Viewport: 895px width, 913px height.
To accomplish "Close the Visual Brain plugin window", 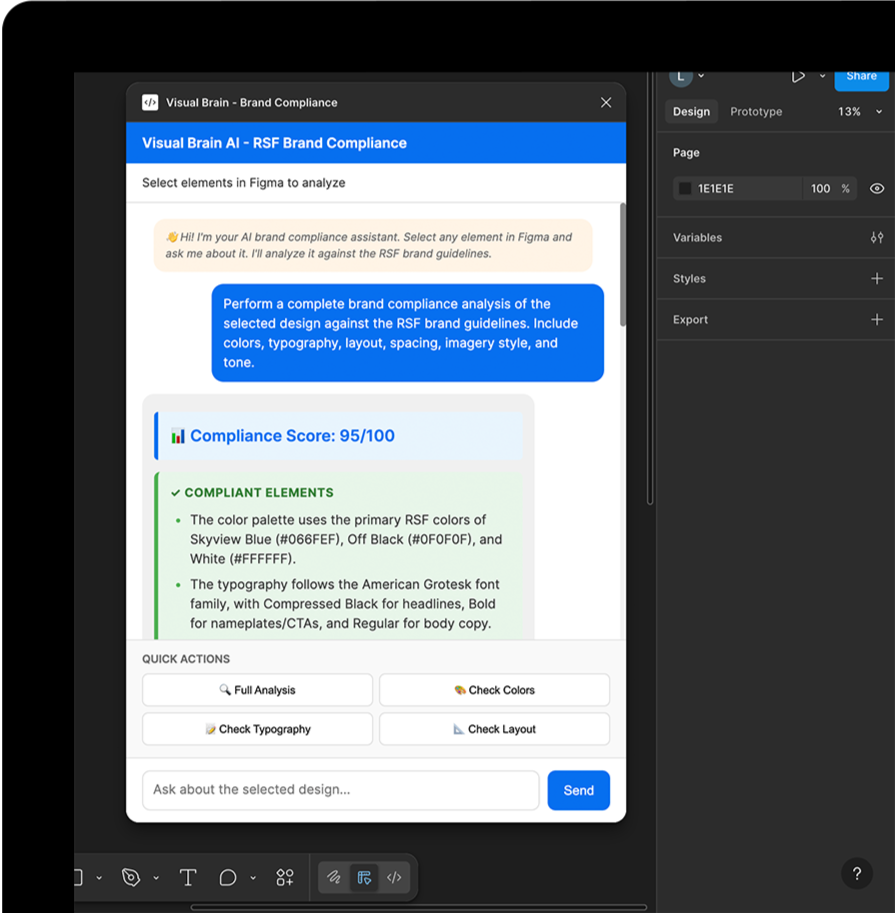I will click(606, 102).
